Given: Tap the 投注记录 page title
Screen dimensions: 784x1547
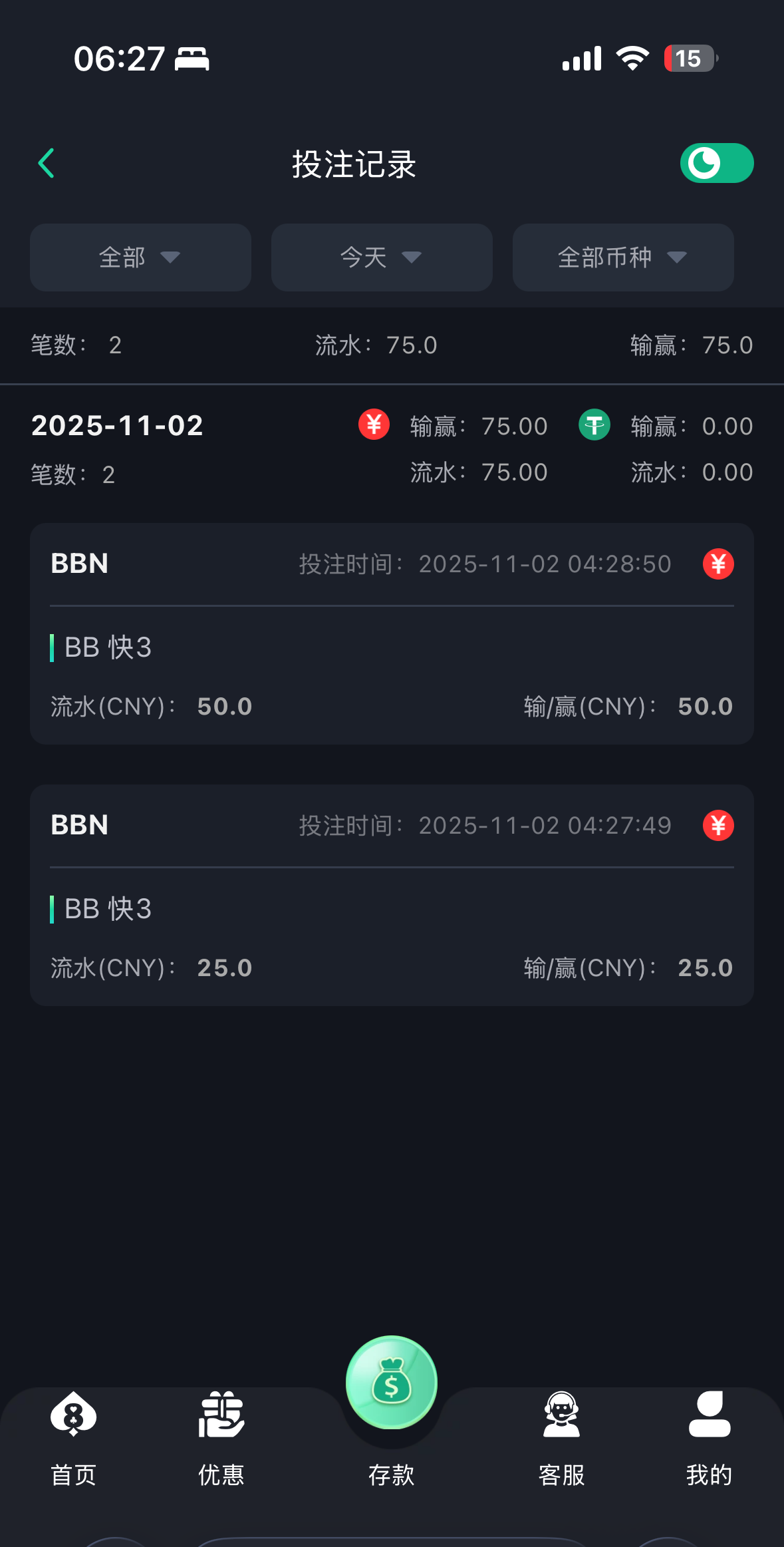Looking at the screenshot, I should click(354, 164).
